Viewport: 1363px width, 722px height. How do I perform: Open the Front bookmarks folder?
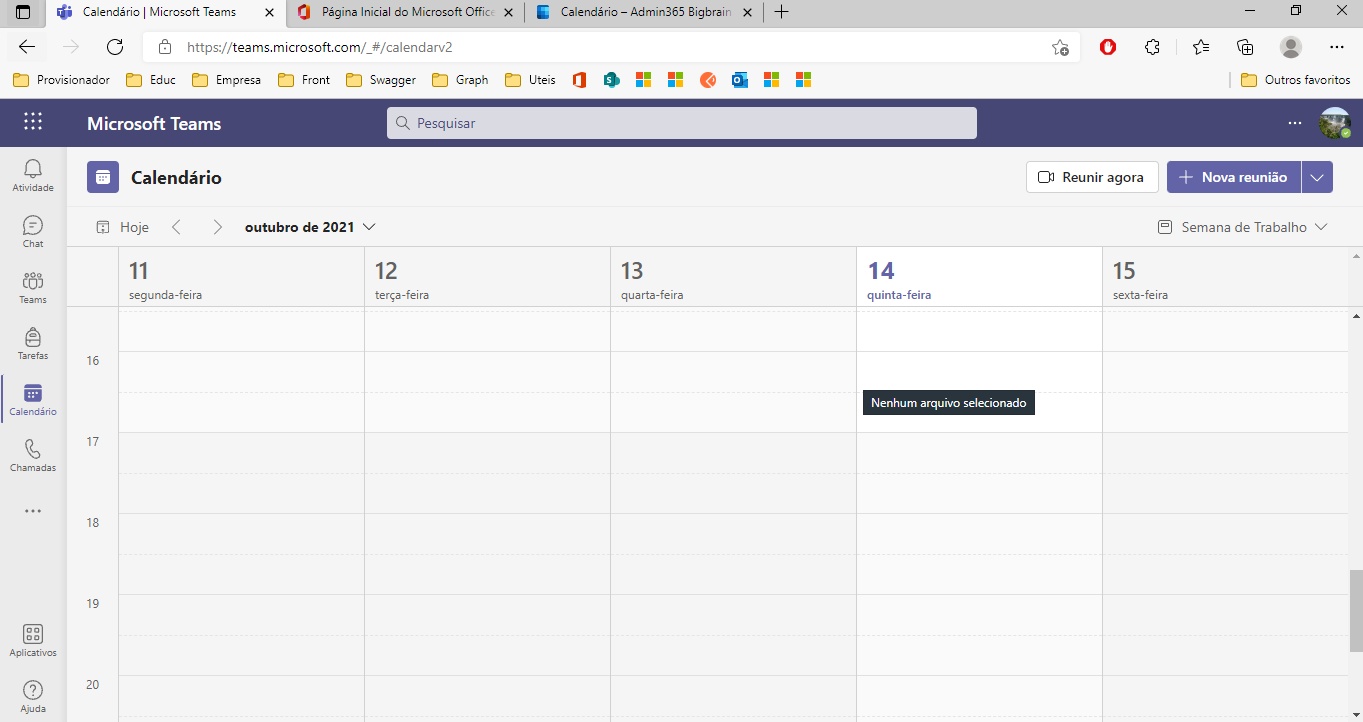coord(304,80)
